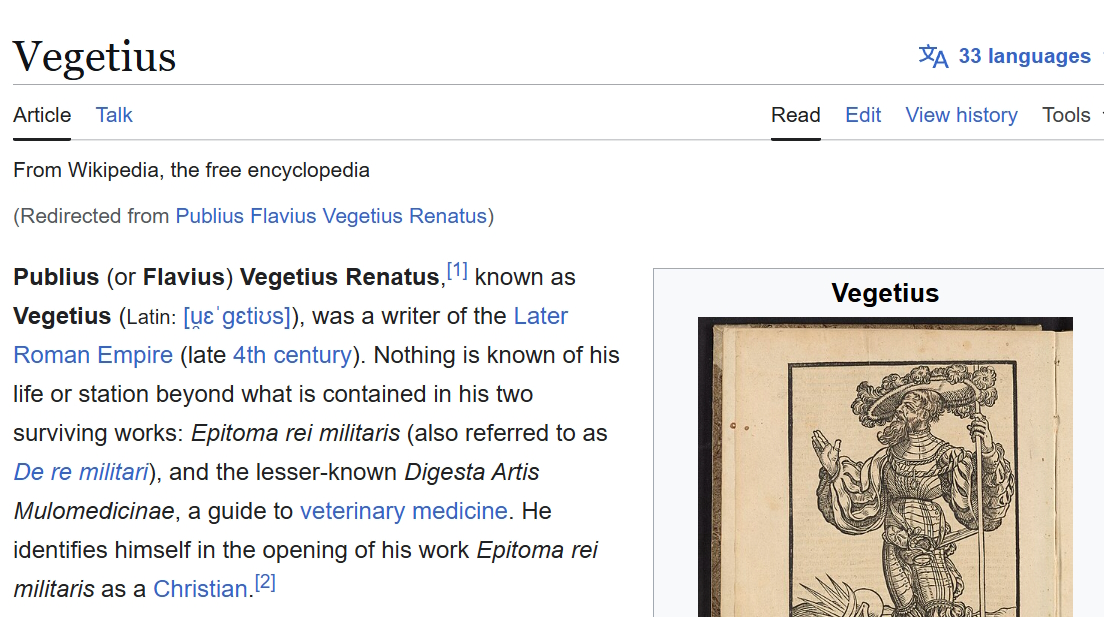Switch to the Talk tab
Viewport: 1104px width, 617px height.
coord(114,115)
